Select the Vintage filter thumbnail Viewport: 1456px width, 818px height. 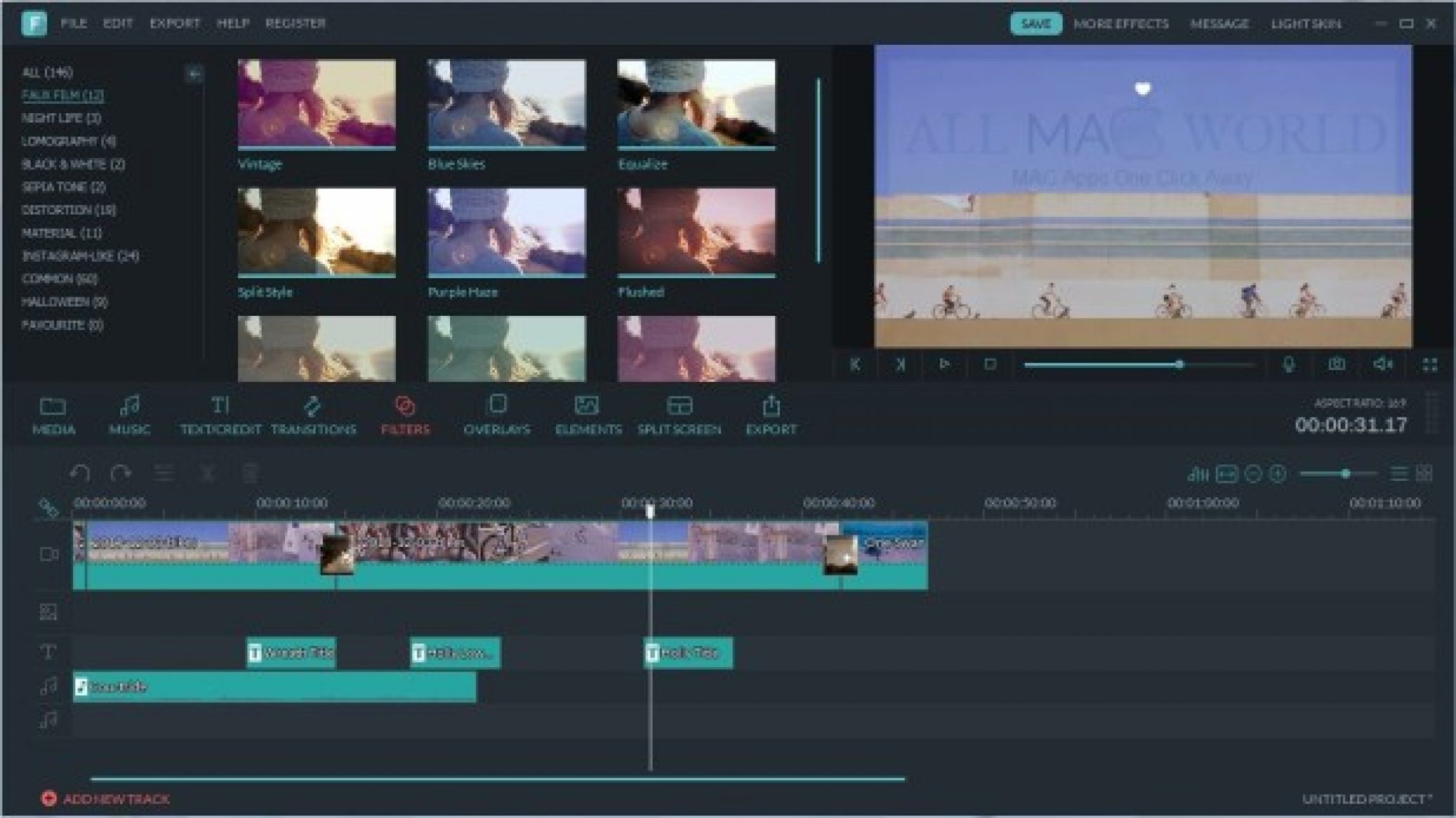tap(315, 103)
